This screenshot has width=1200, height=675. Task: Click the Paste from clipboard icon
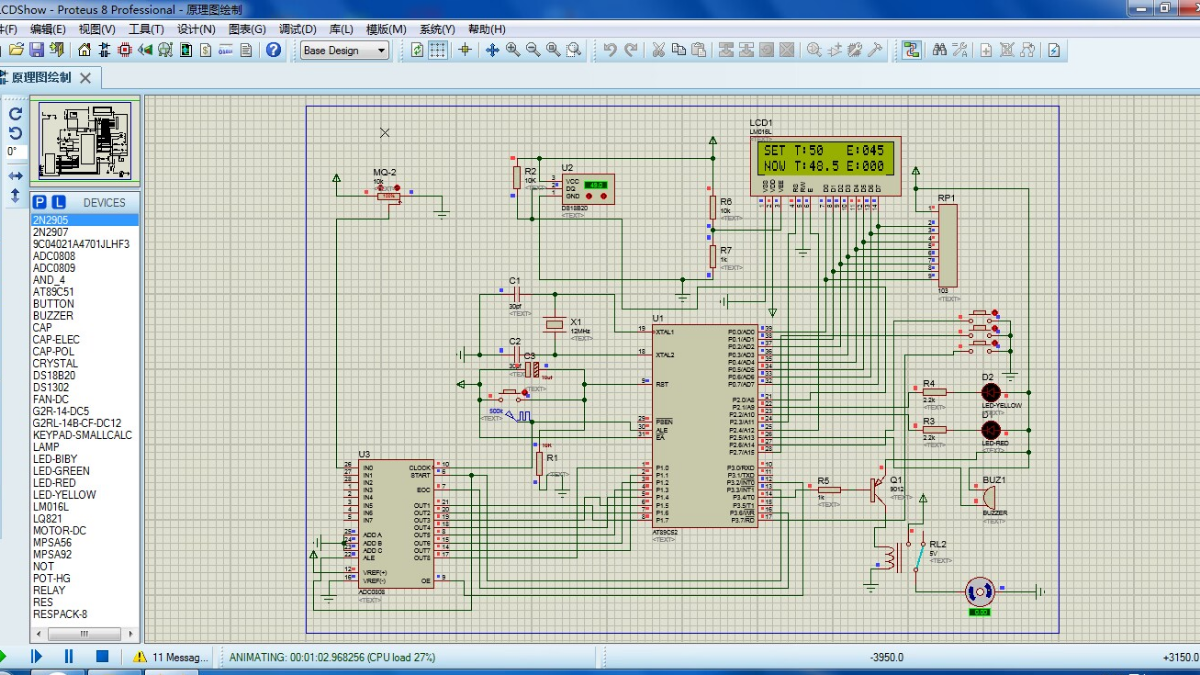[x=699, y=50]
